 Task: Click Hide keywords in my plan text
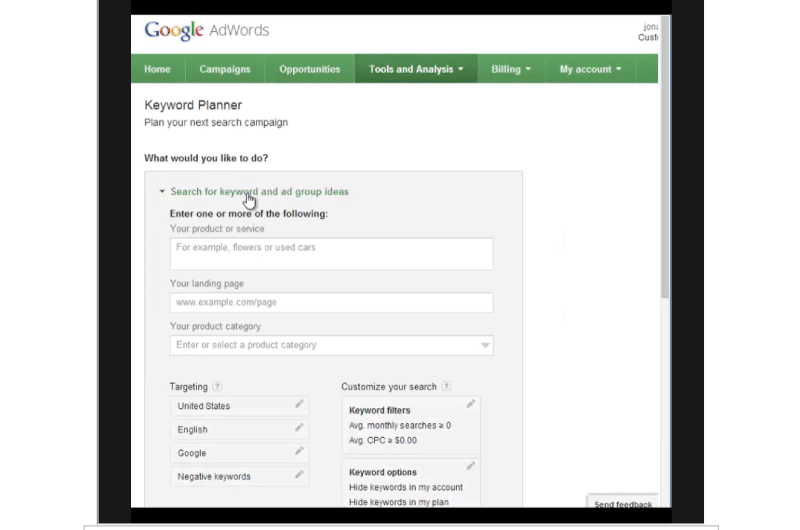pyautogui.click(x=399, y=502)
